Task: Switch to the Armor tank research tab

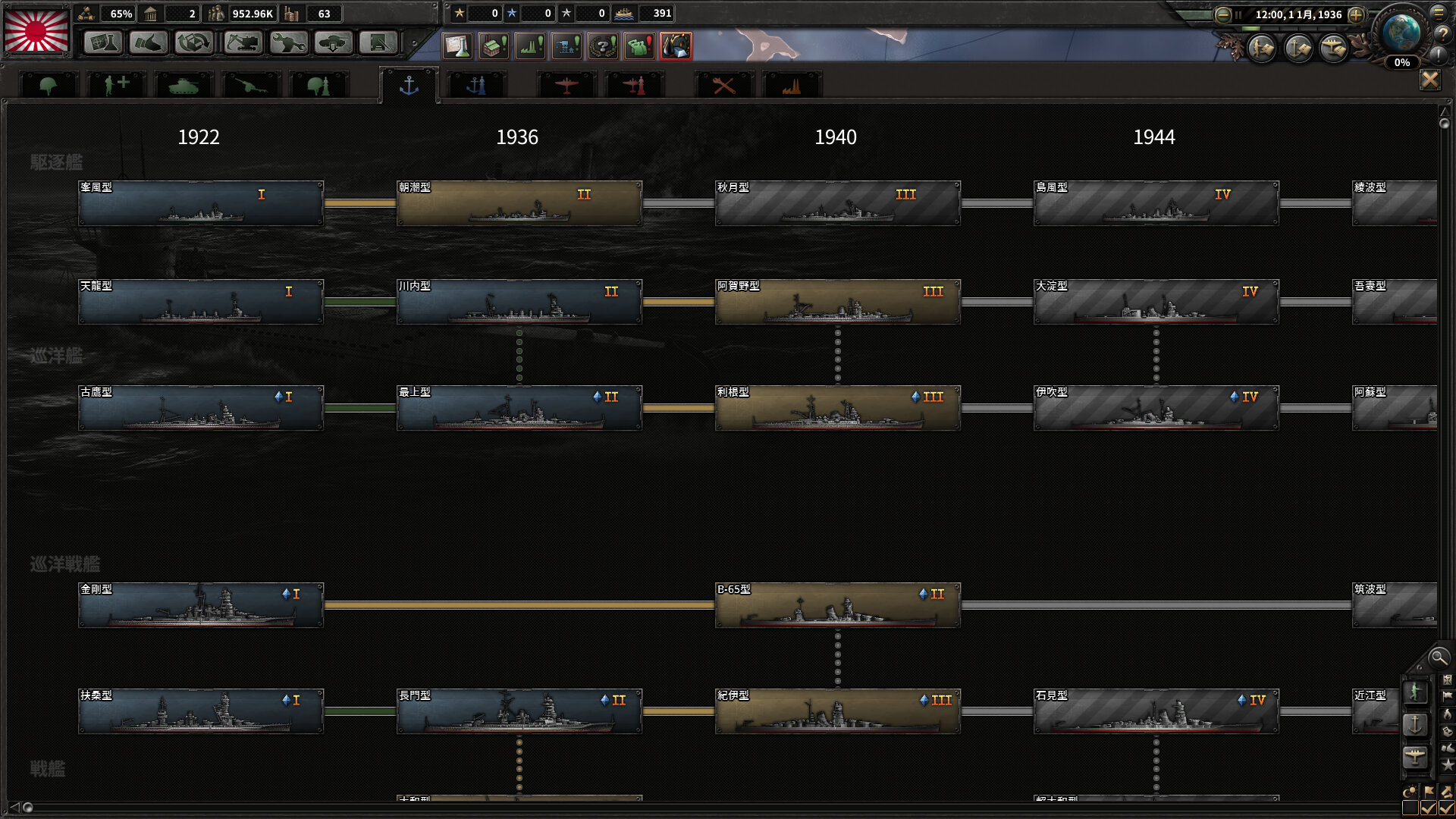Action: click(183, 86)
